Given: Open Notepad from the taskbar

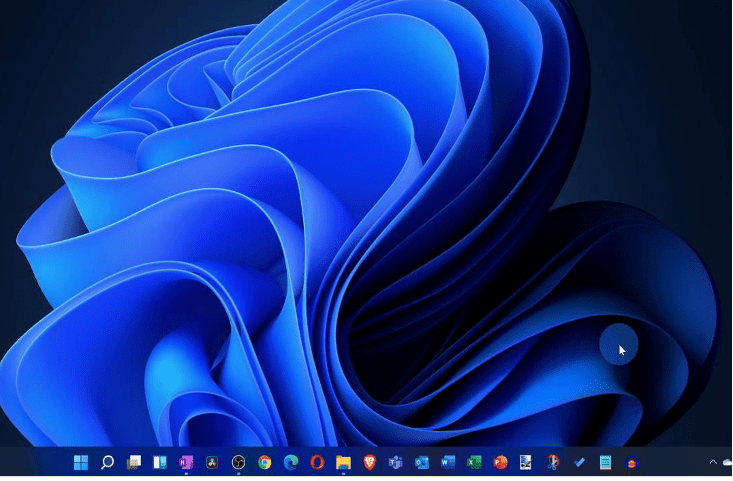Looking at the screenshot, I should [x=605, y=462].
